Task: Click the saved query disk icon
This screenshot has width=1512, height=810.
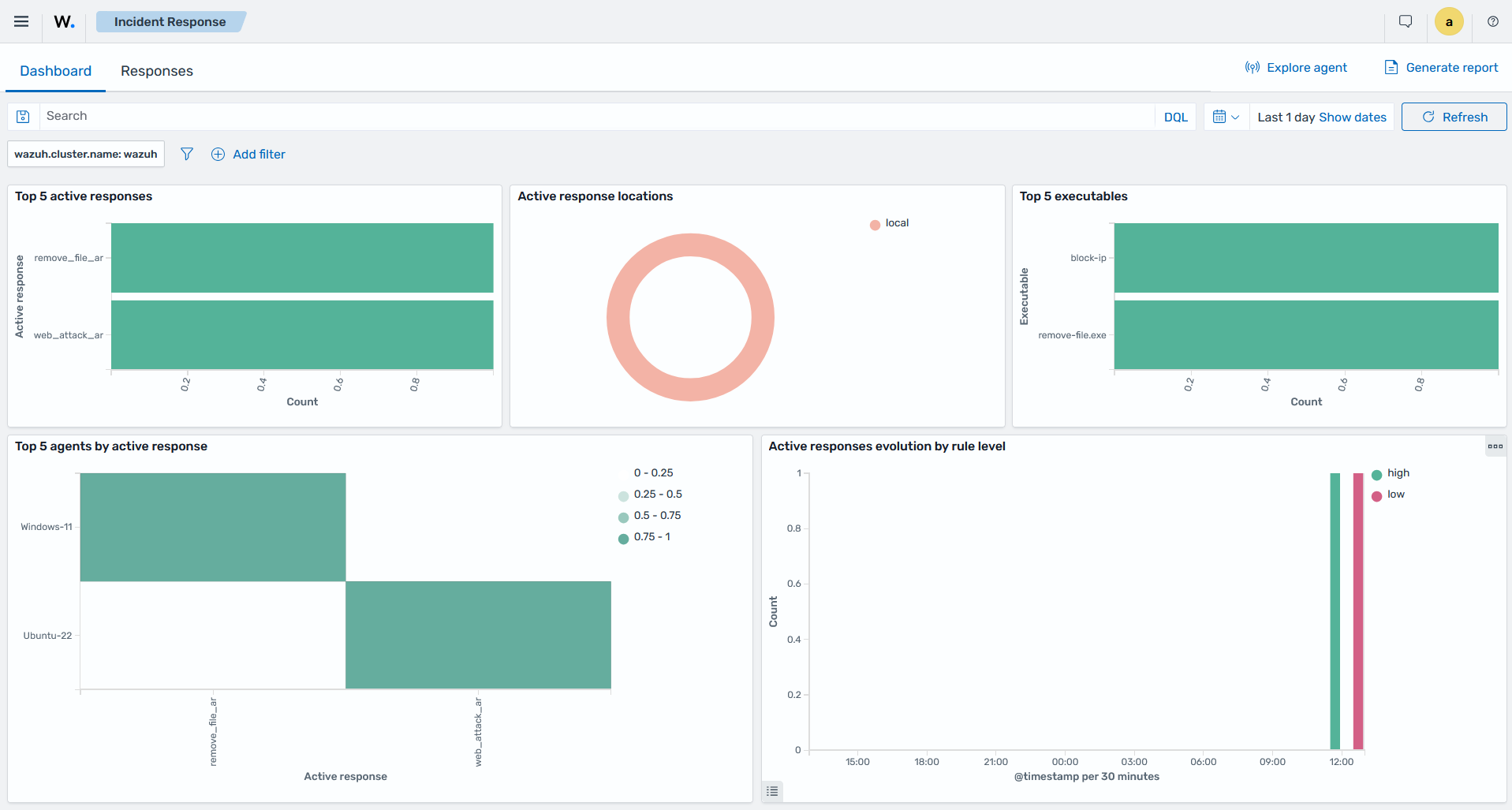Action: (x=23, y=117)
